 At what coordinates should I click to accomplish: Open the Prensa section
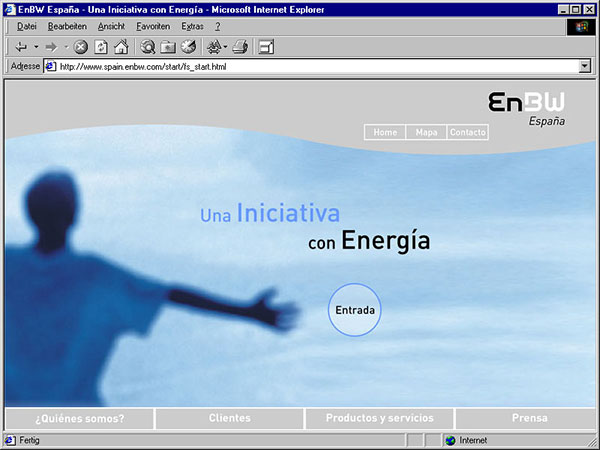coord(527,418)
